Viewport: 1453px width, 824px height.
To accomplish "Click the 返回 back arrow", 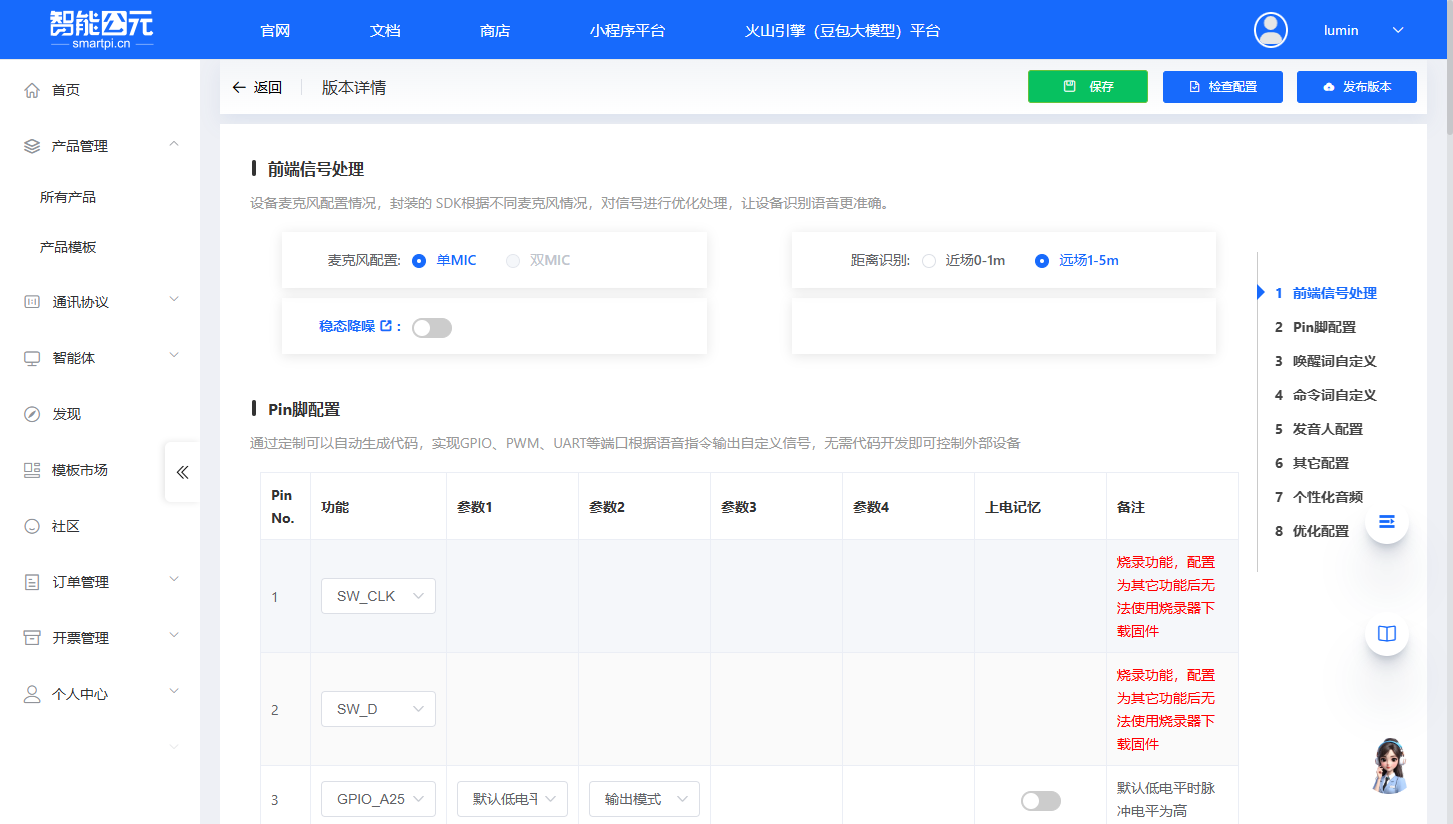I will pos(238,87).
